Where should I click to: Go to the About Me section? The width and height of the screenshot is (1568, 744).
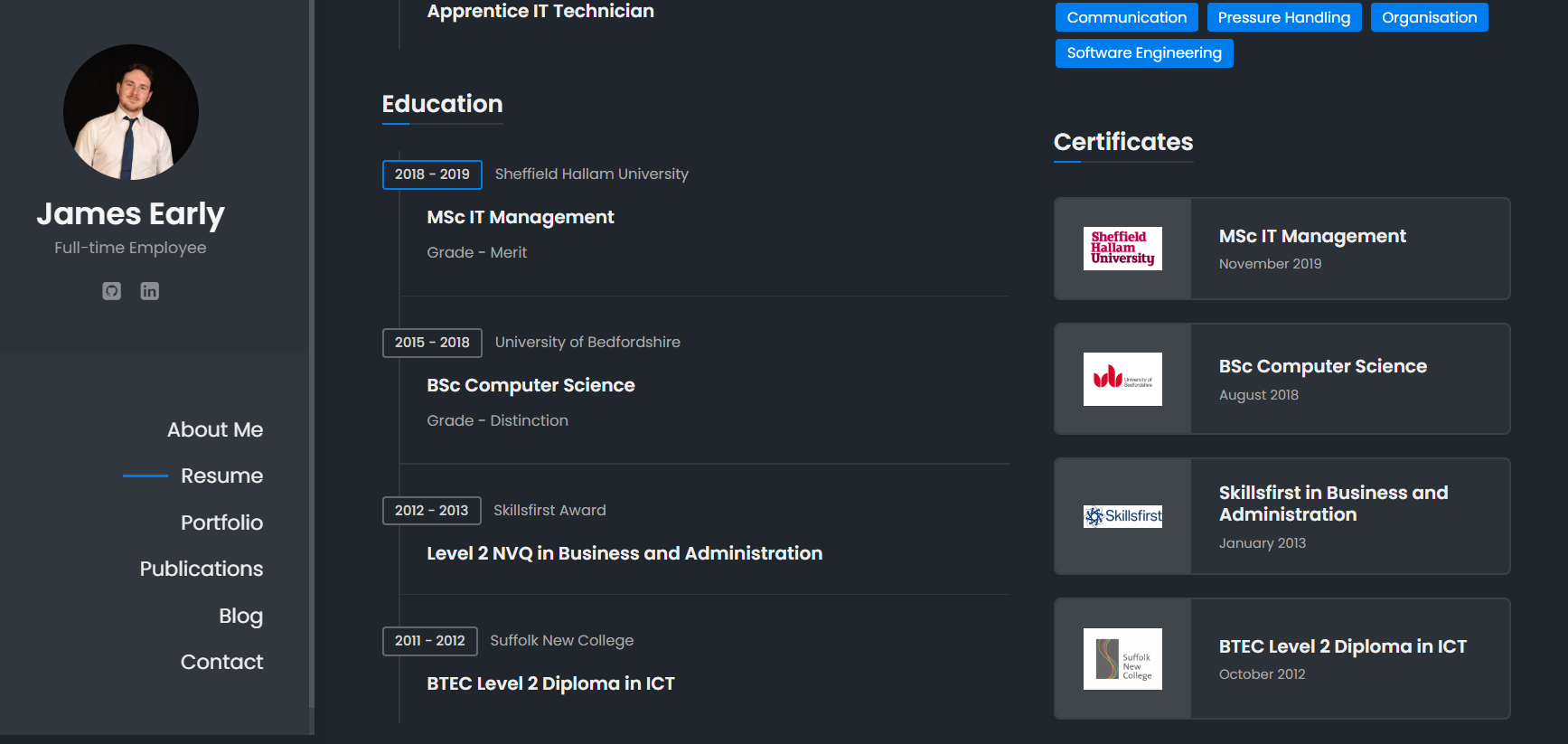[215, 429]
